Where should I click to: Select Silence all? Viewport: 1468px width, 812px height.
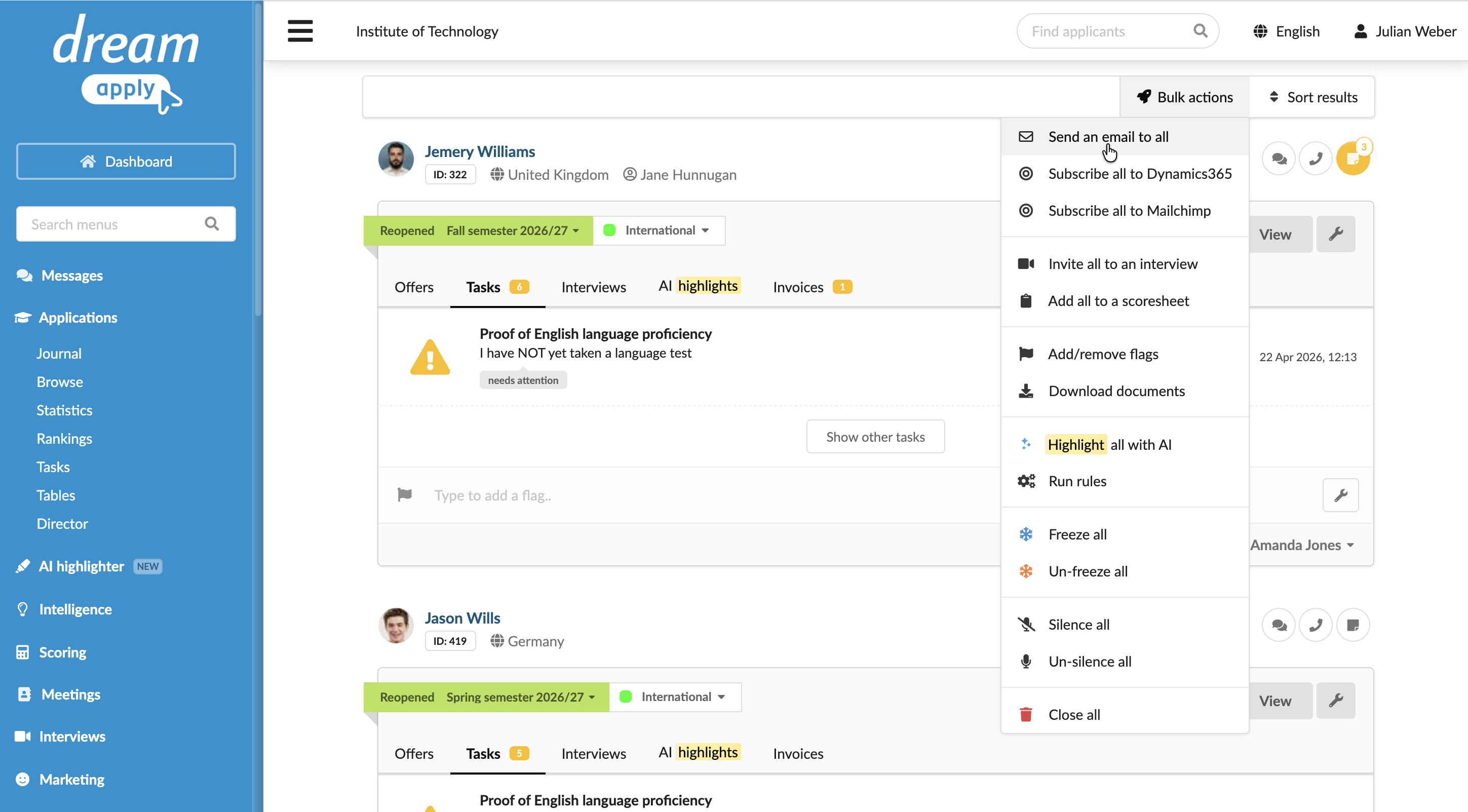pyautogui.click(x=1125, y=625)
